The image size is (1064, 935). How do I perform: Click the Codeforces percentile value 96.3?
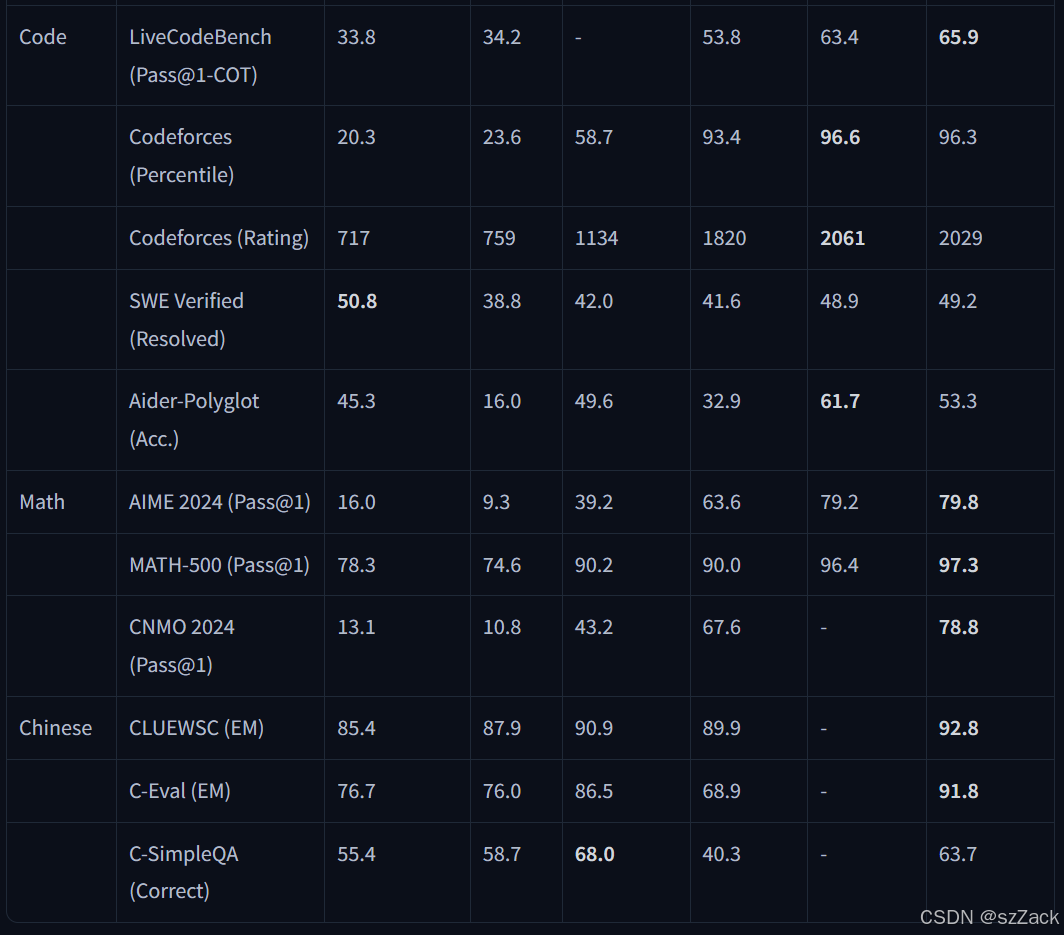[957, 137]
